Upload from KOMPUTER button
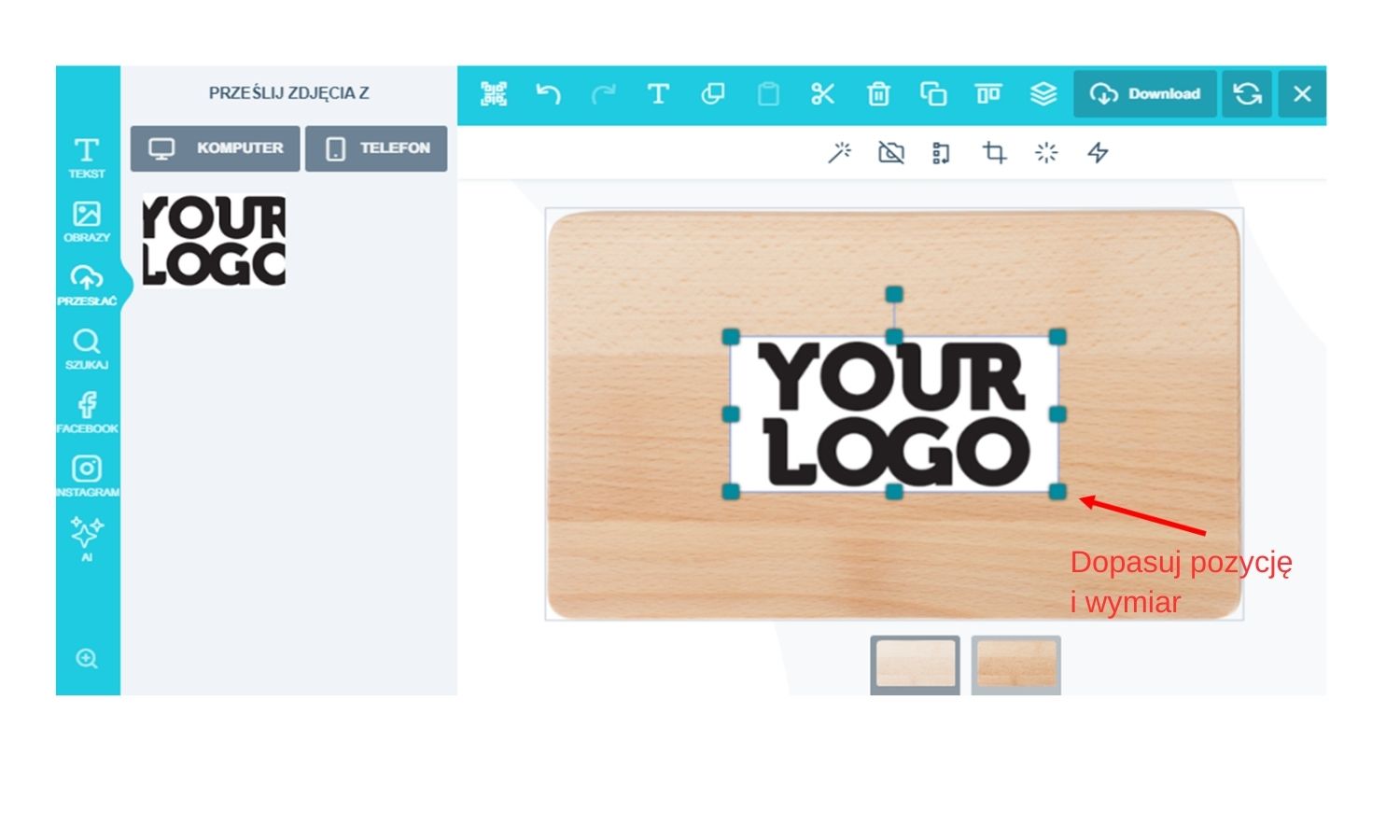1400x840 pixels. point(216,148)
